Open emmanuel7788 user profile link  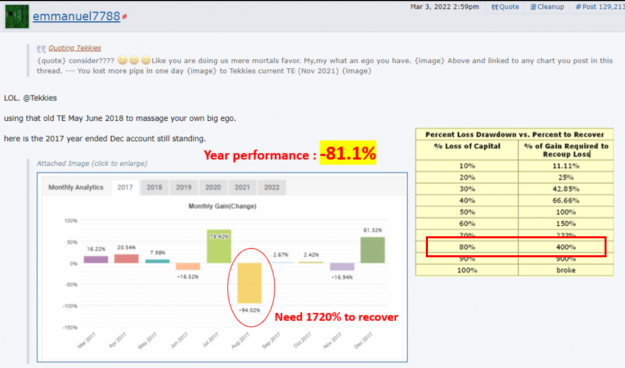76,16
